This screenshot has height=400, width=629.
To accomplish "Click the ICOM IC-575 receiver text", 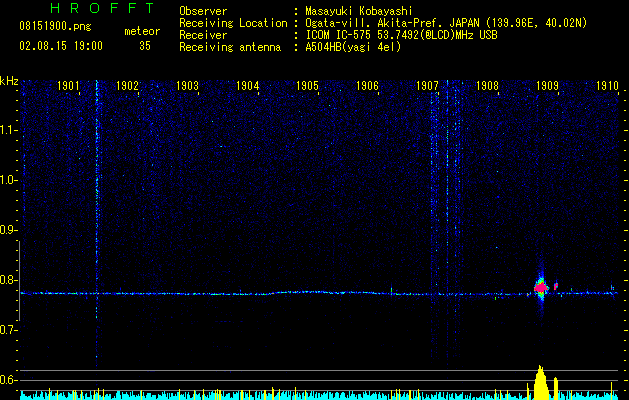I will (401, 35).
